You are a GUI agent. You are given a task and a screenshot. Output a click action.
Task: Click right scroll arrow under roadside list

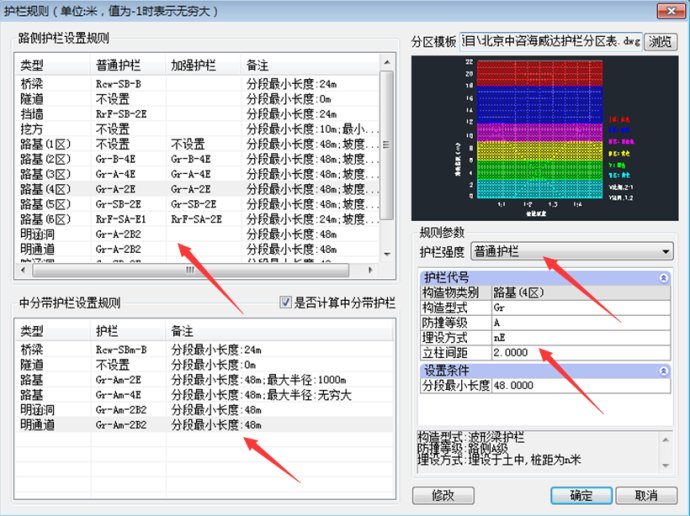tap(373, 269)
